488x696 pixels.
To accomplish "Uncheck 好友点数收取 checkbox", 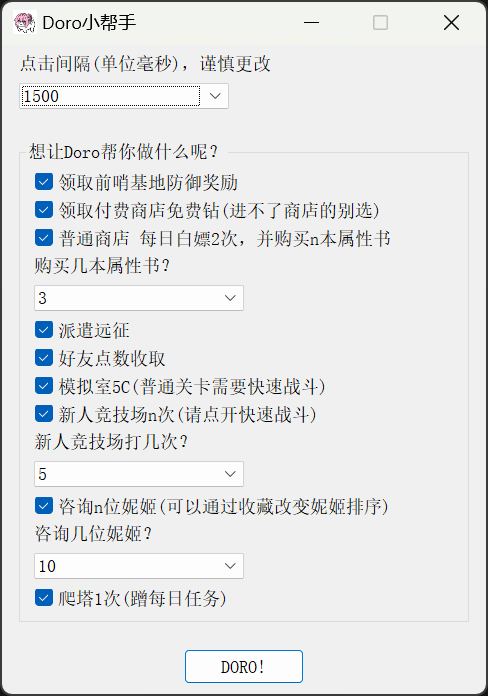I will [x=44, y=358].
